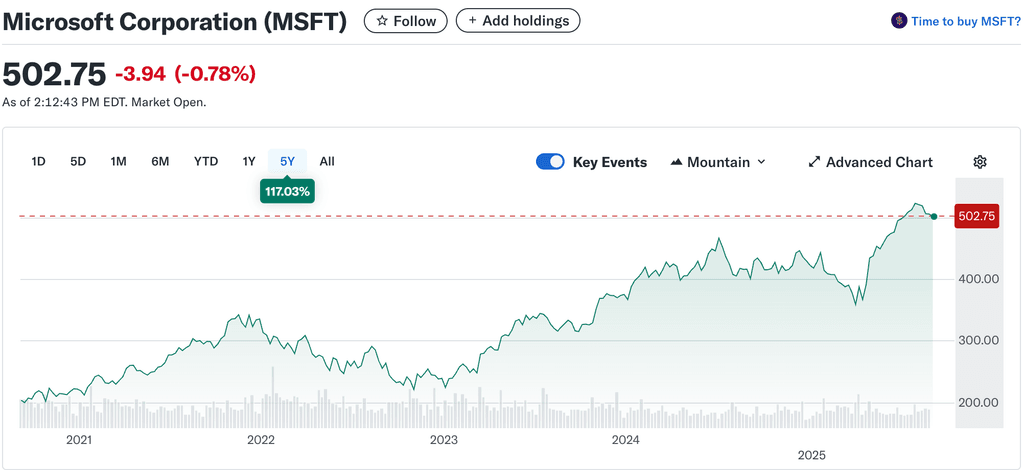
Task: Open chart settings gear icon
Action: (x=980, y=162)
